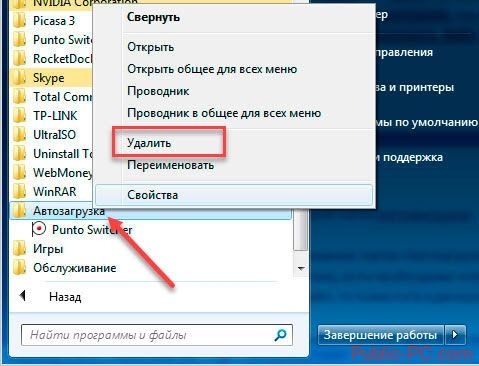The image size is (479, 366).
Task: Click the Punto Switcher folder icon
Action: click(x=19, y=40)
